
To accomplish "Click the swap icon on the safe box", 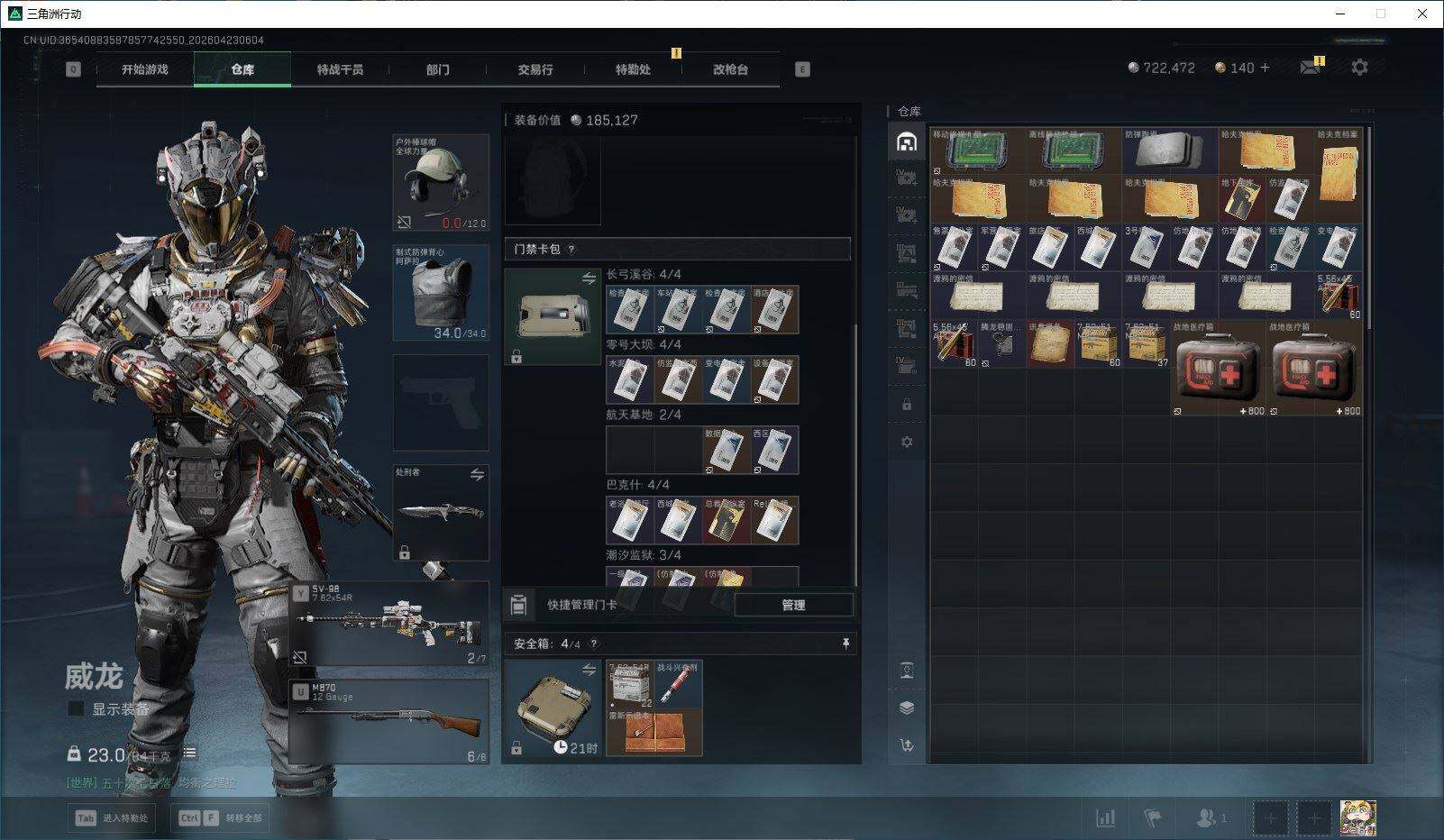I will coord(589,670).
